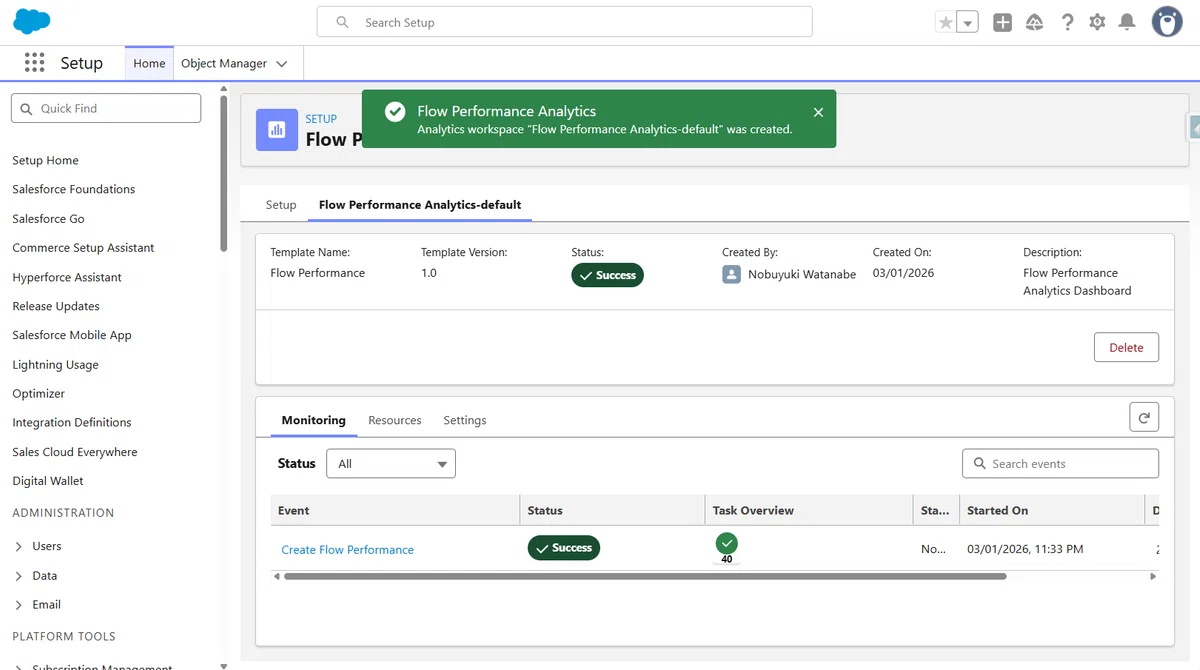Click the events table horizontal scrollbar
This screenshot has width=1200, height=670.
(645, 576)
